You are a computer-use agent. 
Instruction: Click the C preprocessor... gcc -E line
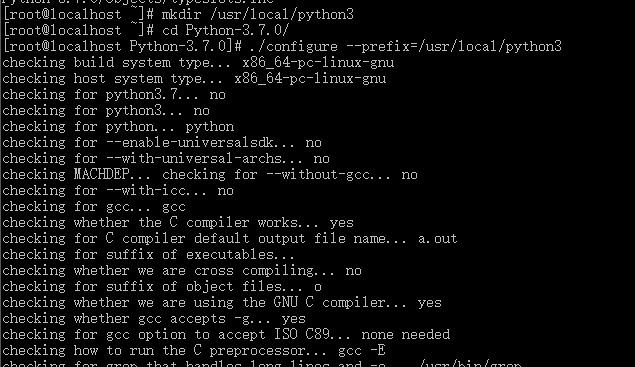pyautogui.click(x=194, y=351)
